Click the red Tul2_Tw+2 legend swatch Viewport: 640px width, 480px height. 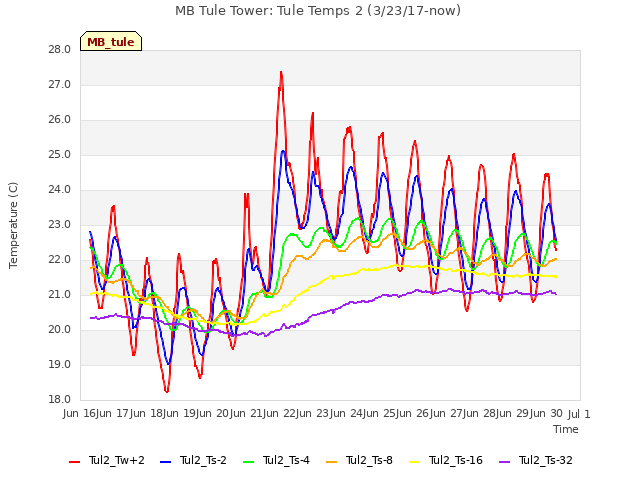(x=75, y=462)
